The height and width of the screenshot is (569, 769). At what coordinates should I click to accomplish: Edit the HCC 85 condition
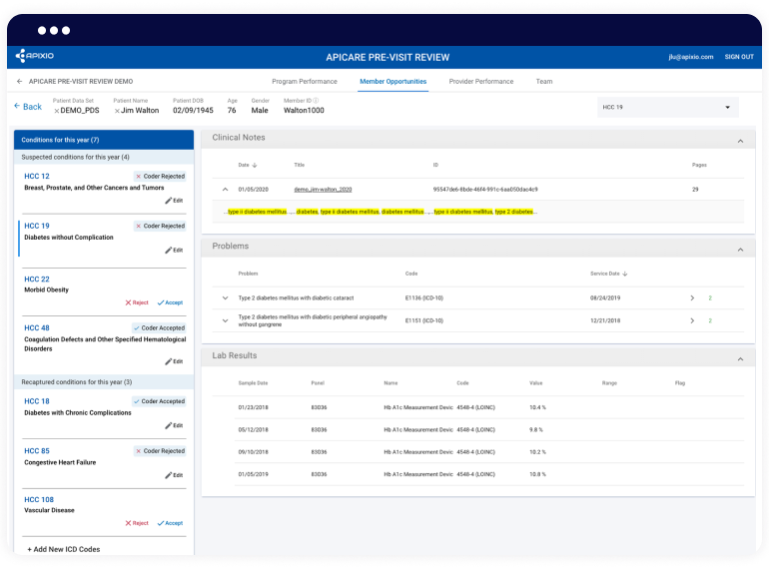pyautogui.click(x=174, y=475)
